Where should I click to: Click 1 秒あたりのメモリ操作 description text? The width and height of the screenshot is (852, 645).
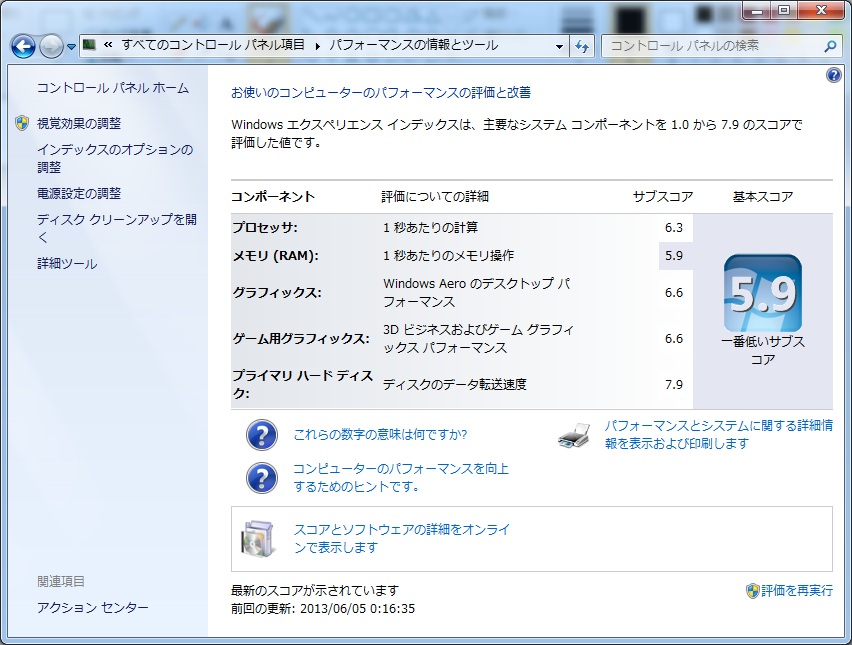(x=448, y=255)
